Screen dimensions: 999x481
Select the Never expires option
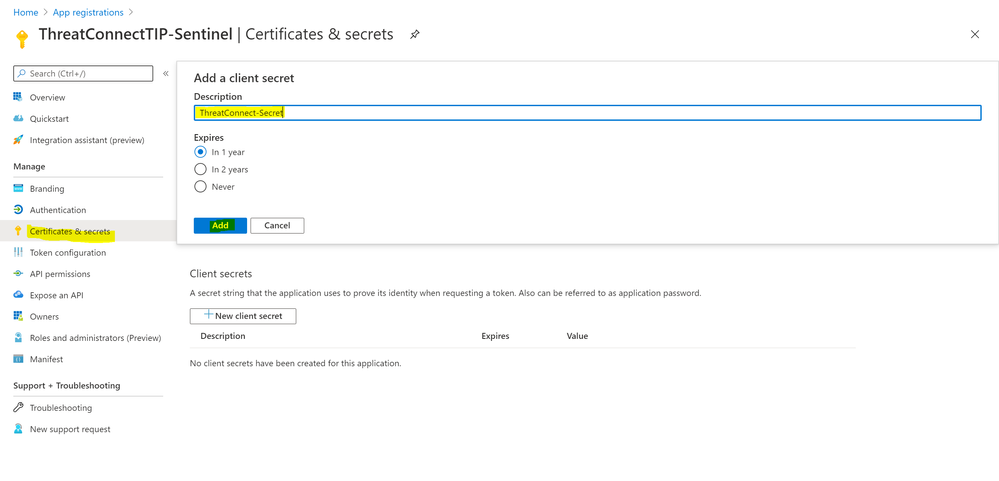coord(200,187)
